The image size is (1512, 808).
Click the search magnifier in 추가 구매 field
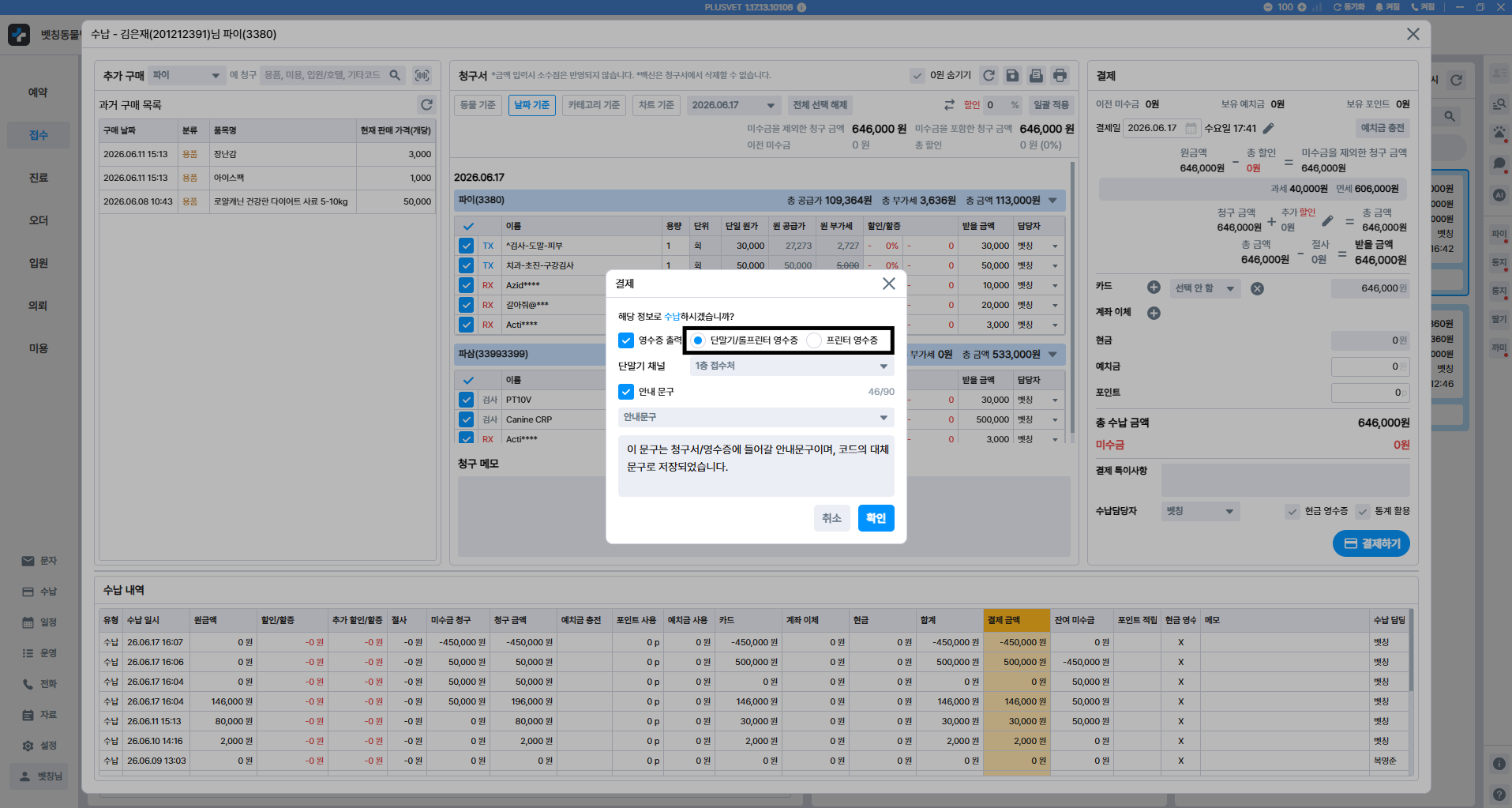(395, 75)
